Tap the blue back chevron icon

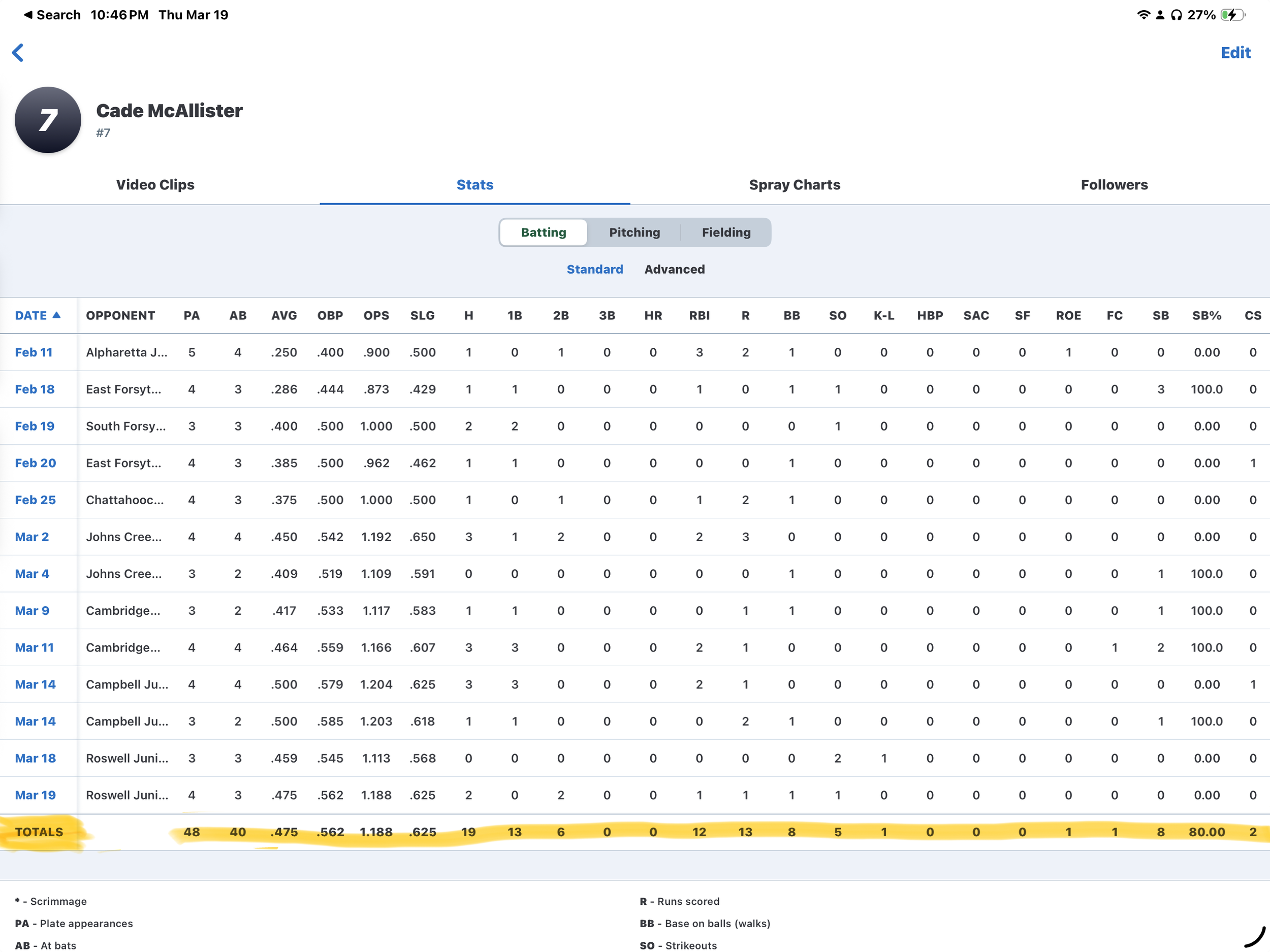(18, 52)
